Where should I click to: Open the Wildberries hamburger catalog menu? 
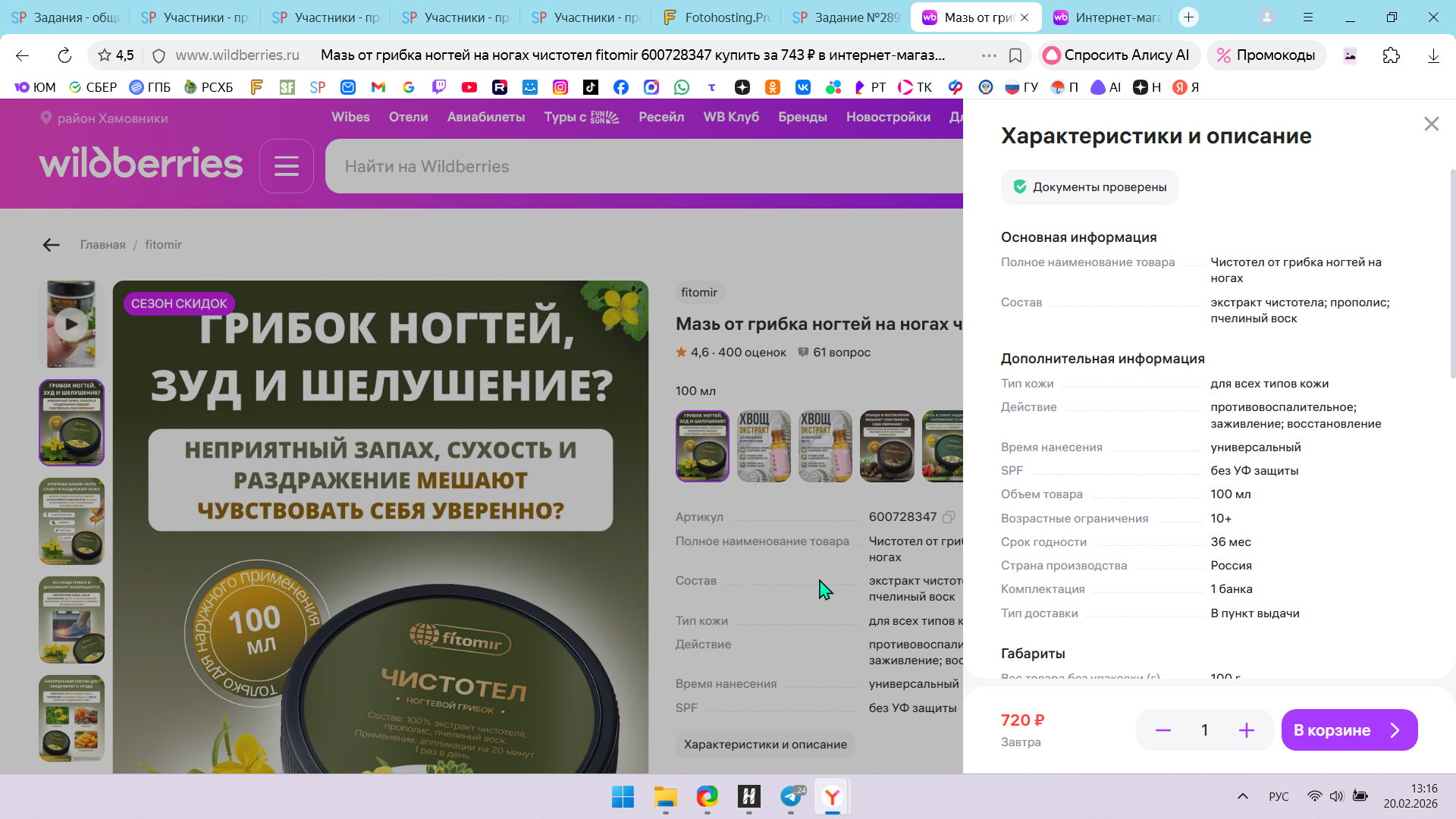click(286, 166)
